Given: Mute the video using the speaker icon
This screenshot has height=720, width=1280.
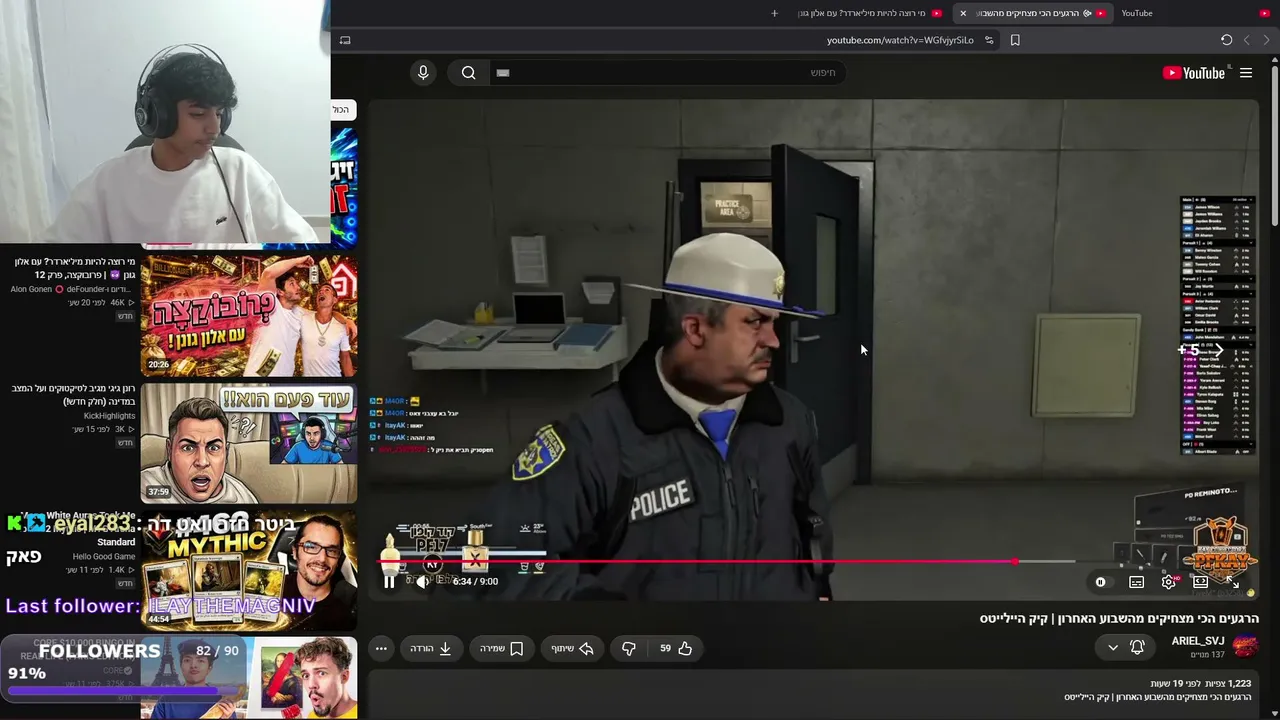Looking at the screenshot, I should coord(423,581).
